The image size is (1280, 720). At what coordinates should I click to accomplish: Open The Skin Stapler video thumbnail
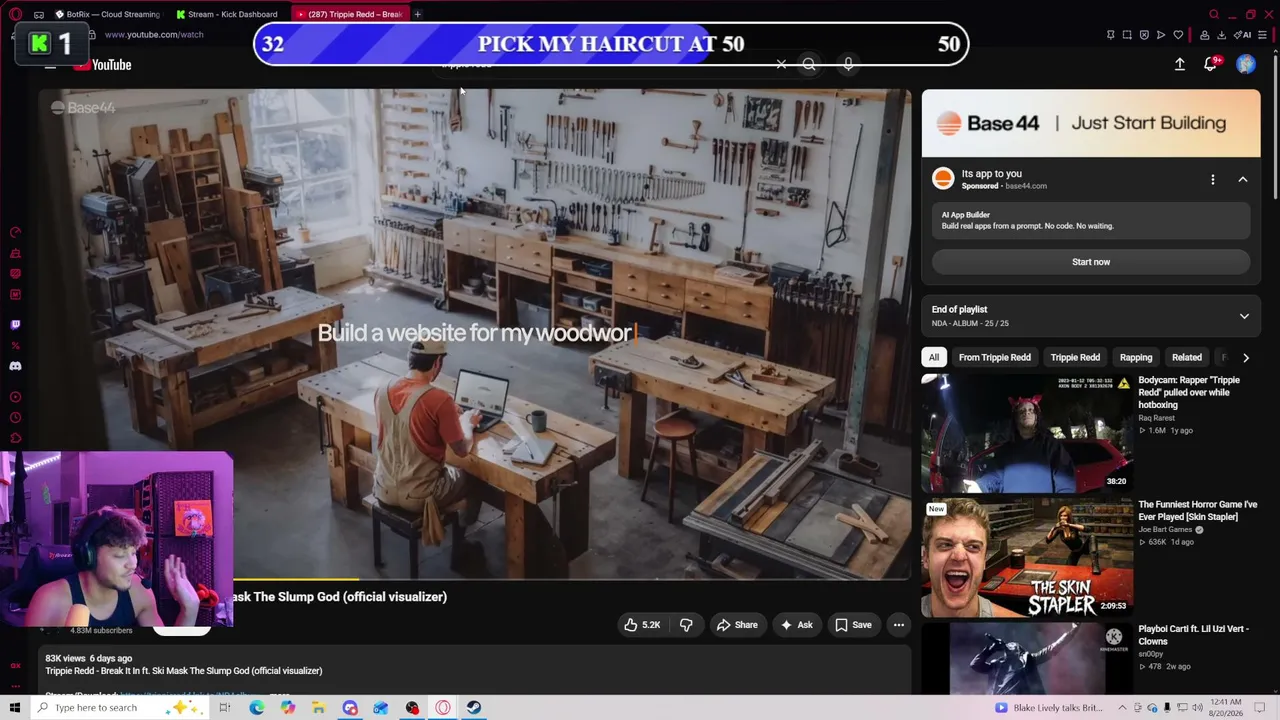click(x=1026, y=558)
